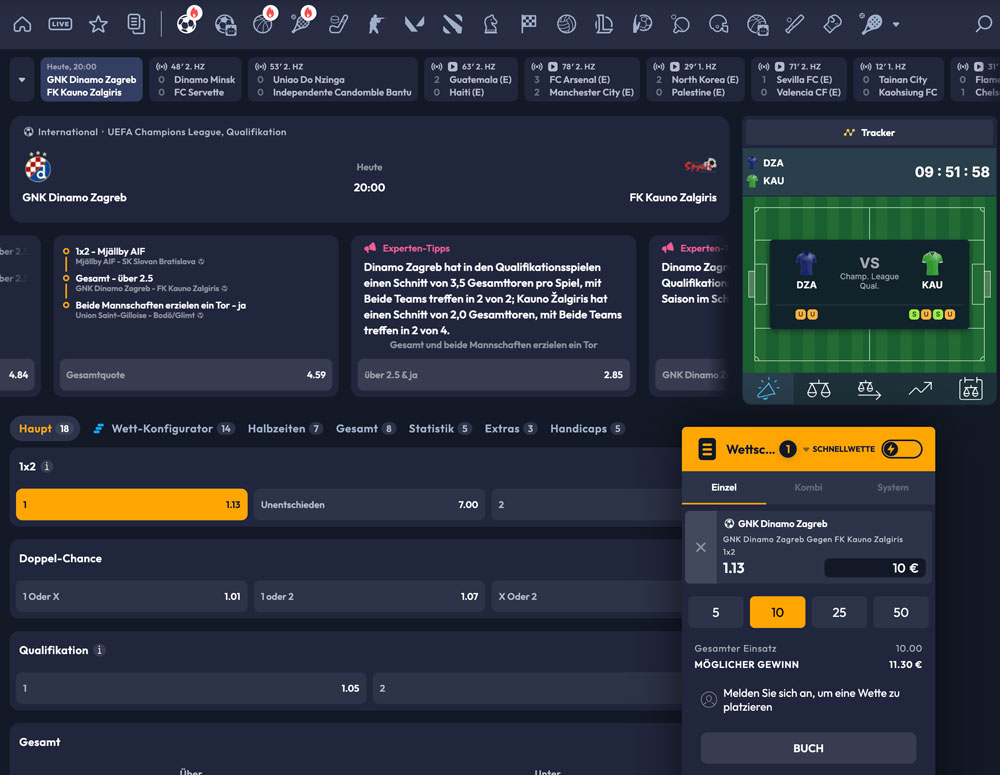The width and height of the screenshot is (1000, 775).
Task: Select the baseball bat icon
Action: 794,24
